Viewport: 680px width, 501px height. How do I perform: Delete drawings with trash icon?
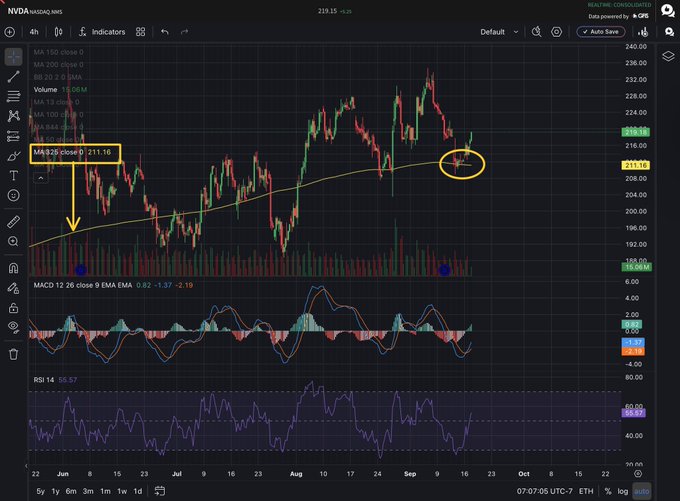(13, 354)
